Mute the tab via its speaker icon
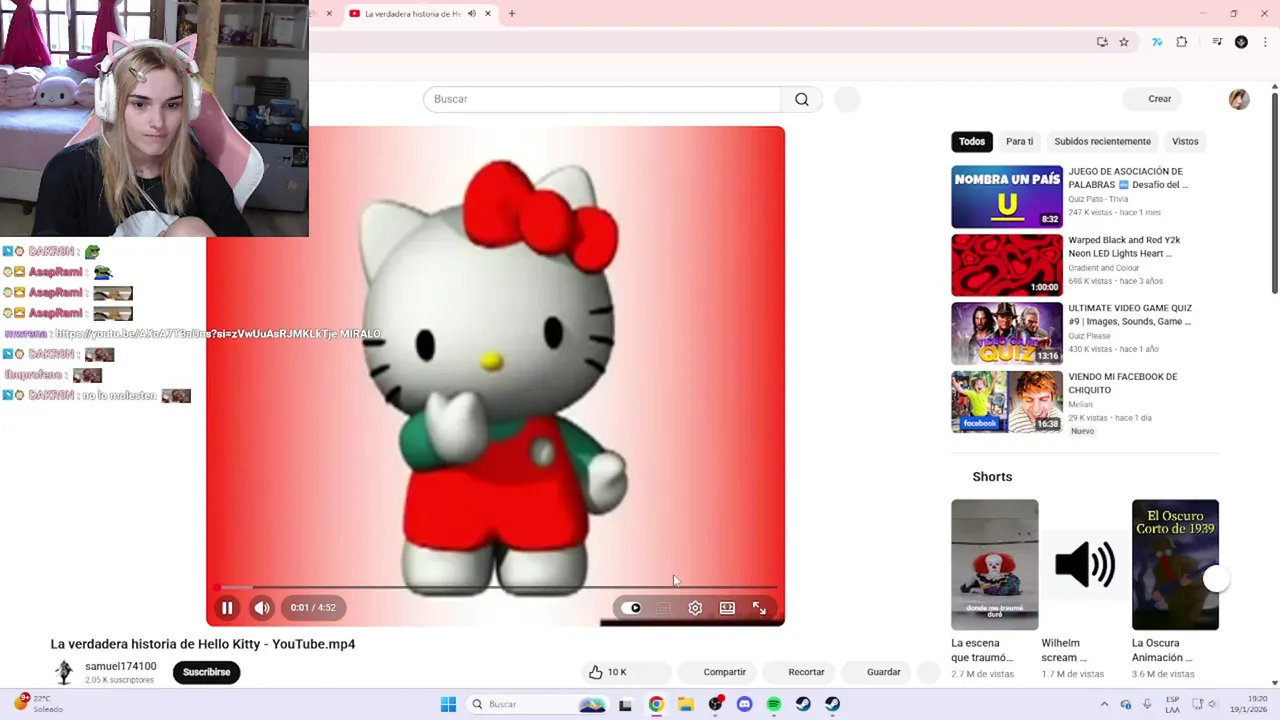The height and width of the screenshot is (720, 1280). 472,14
